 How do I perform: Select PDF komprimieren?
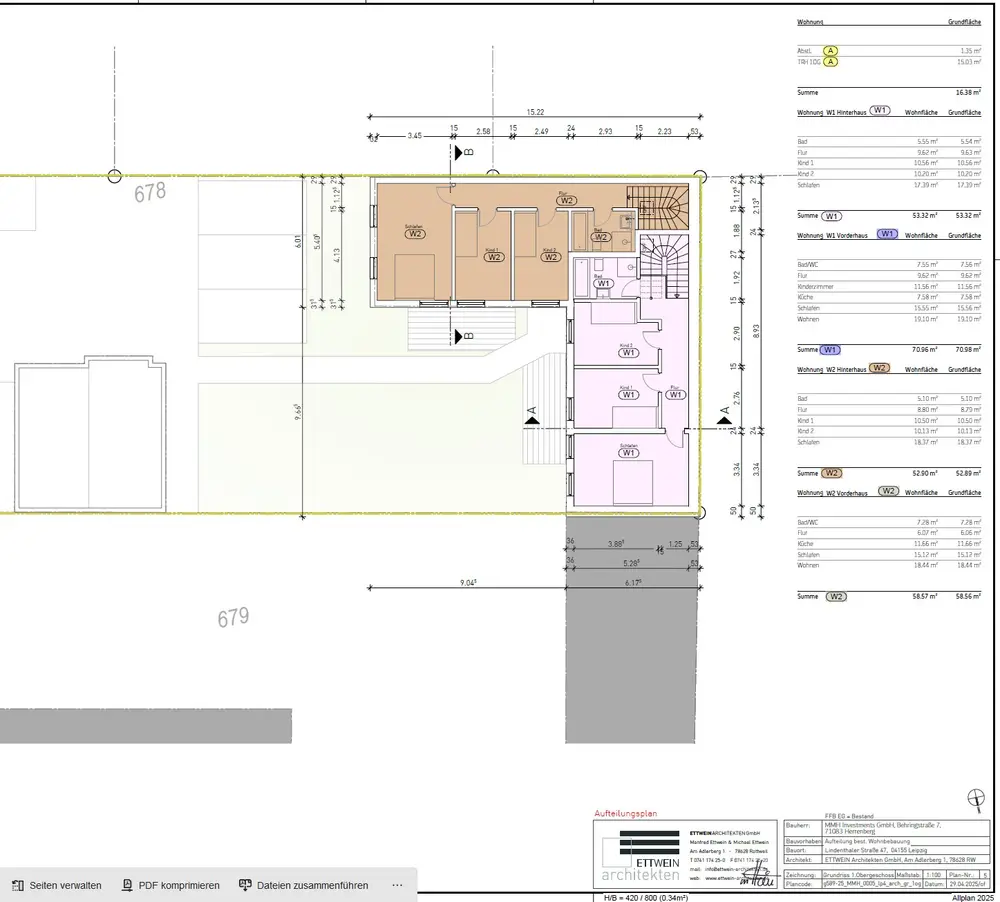click(x=170, y=885)
